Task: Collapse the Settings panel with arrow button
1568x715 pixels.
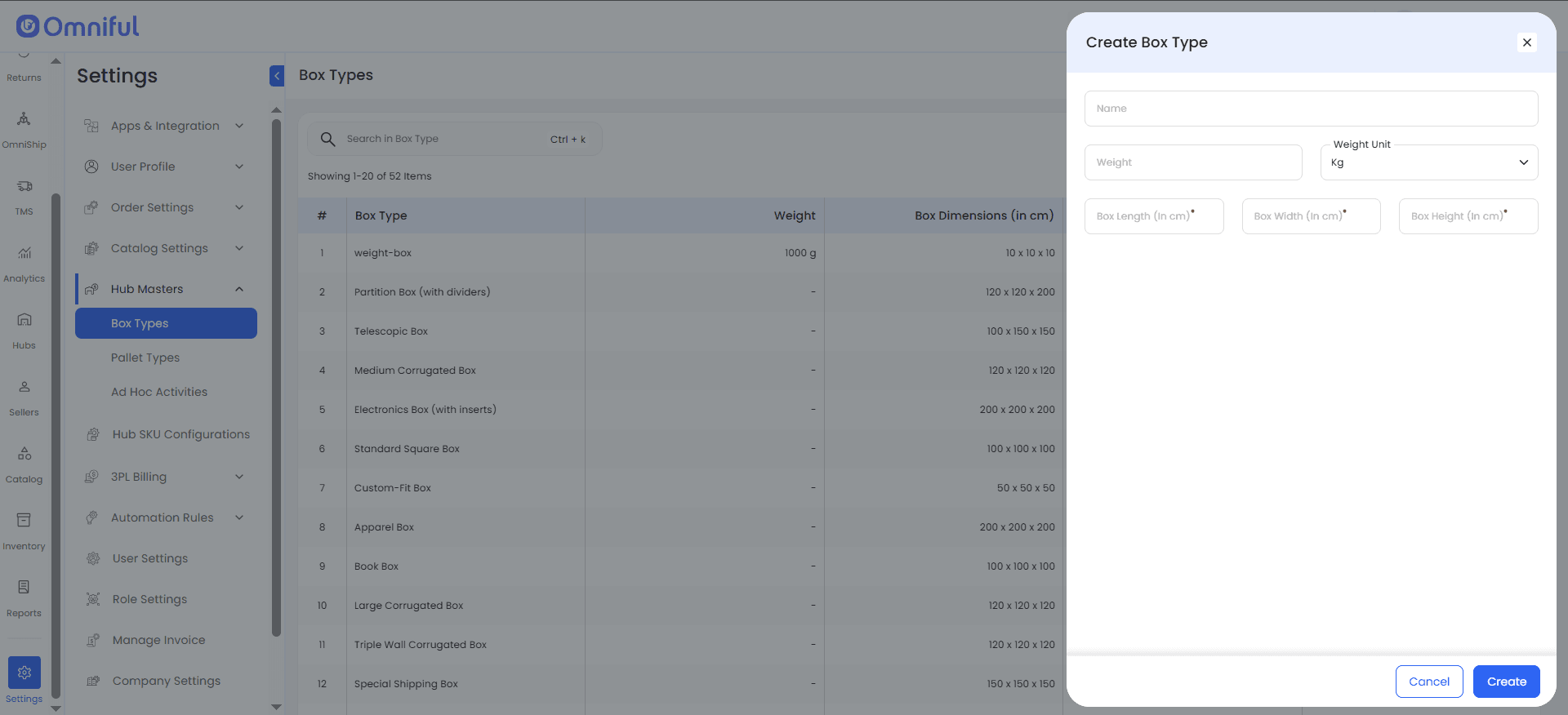Action: (x=277, y=76)
